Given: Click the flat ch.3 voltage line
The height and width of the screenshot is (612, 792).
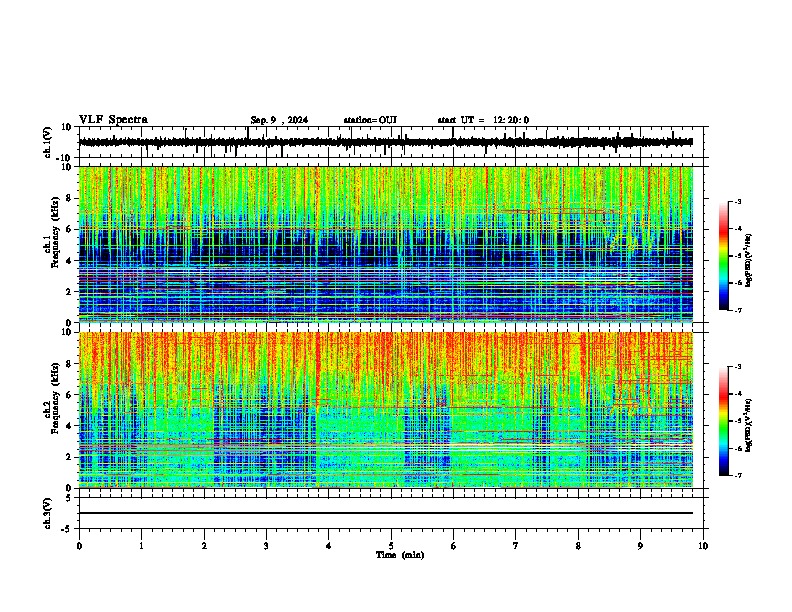Looking at the screenshot, I should (386, 513).
